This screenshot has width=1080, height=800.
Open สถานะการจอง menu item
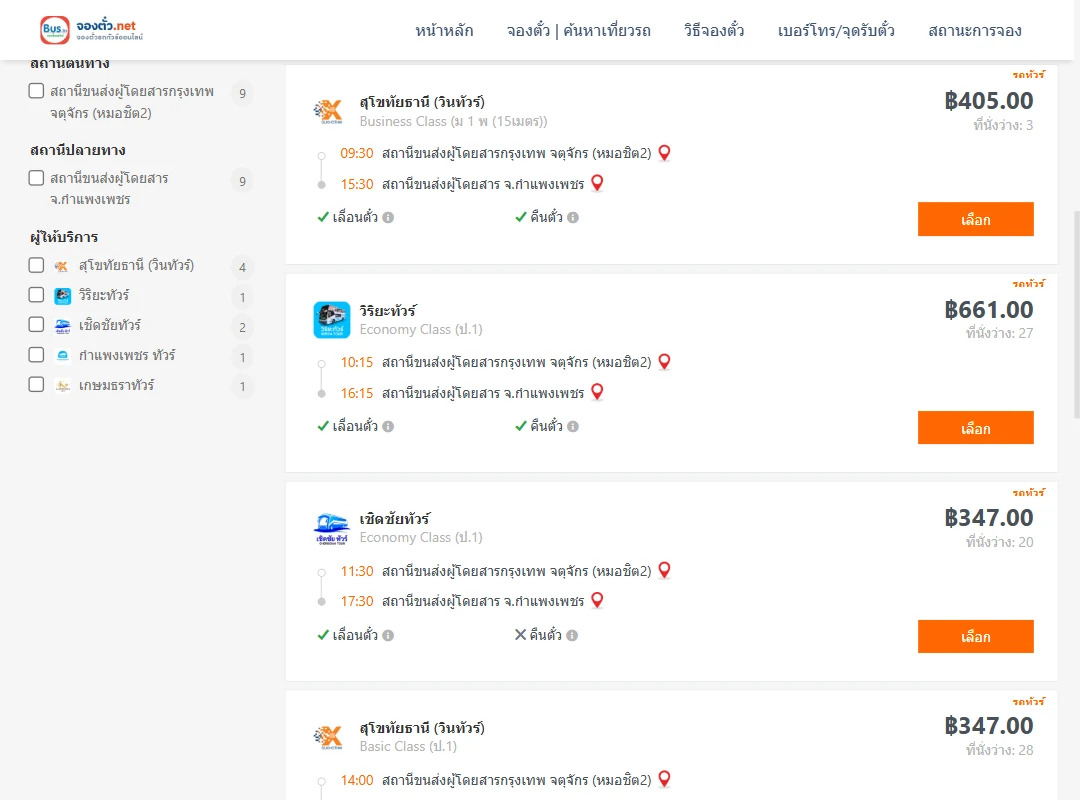(x=975, y=30)
